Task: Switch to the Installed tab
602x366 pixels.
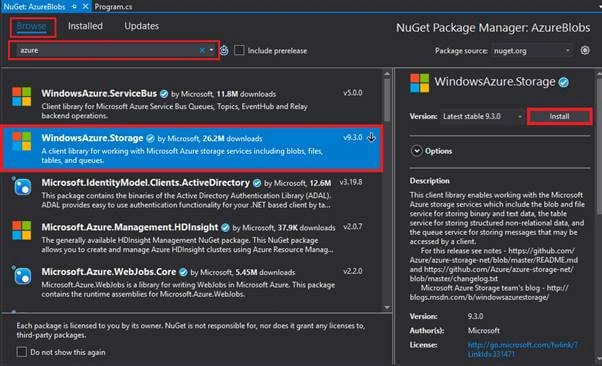Action: (85, 26)
